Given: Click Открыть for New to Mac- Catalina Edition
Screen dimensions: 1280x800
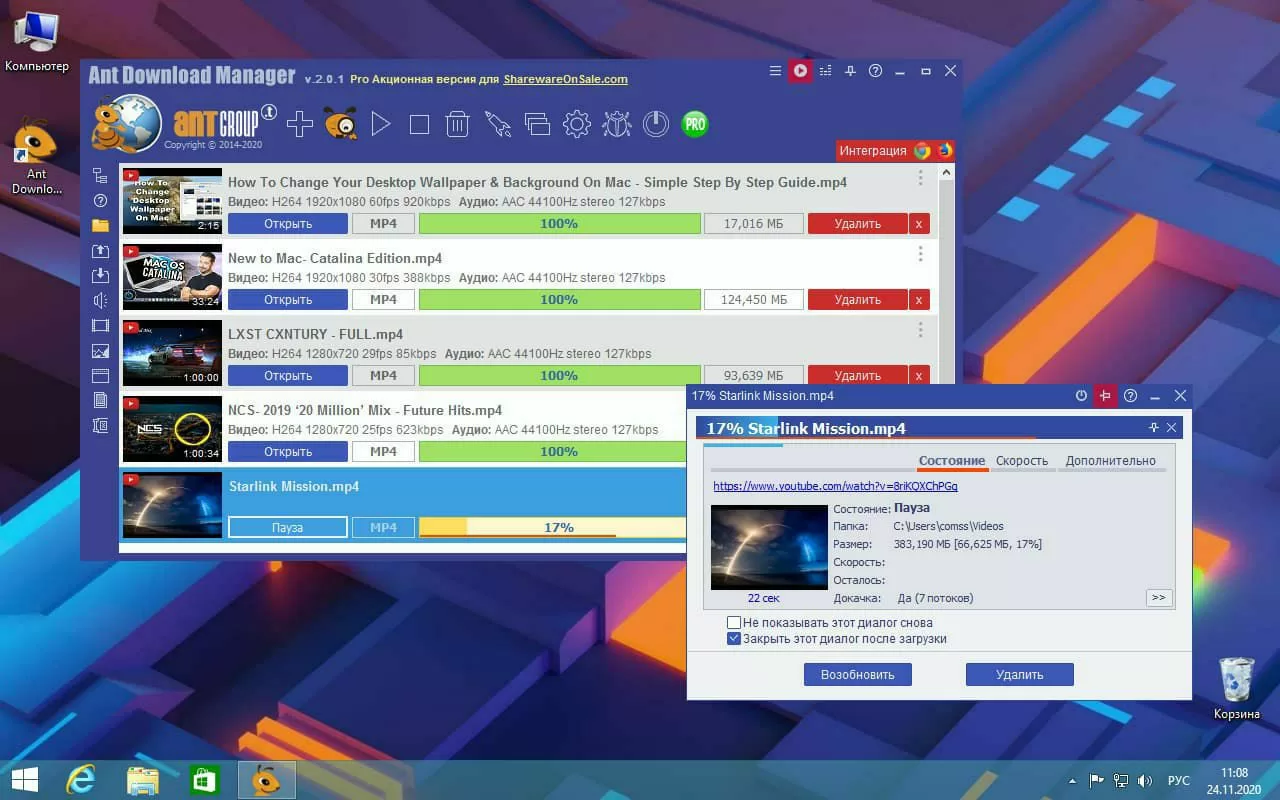Looking at the screenshot, I should coord(288,299).
